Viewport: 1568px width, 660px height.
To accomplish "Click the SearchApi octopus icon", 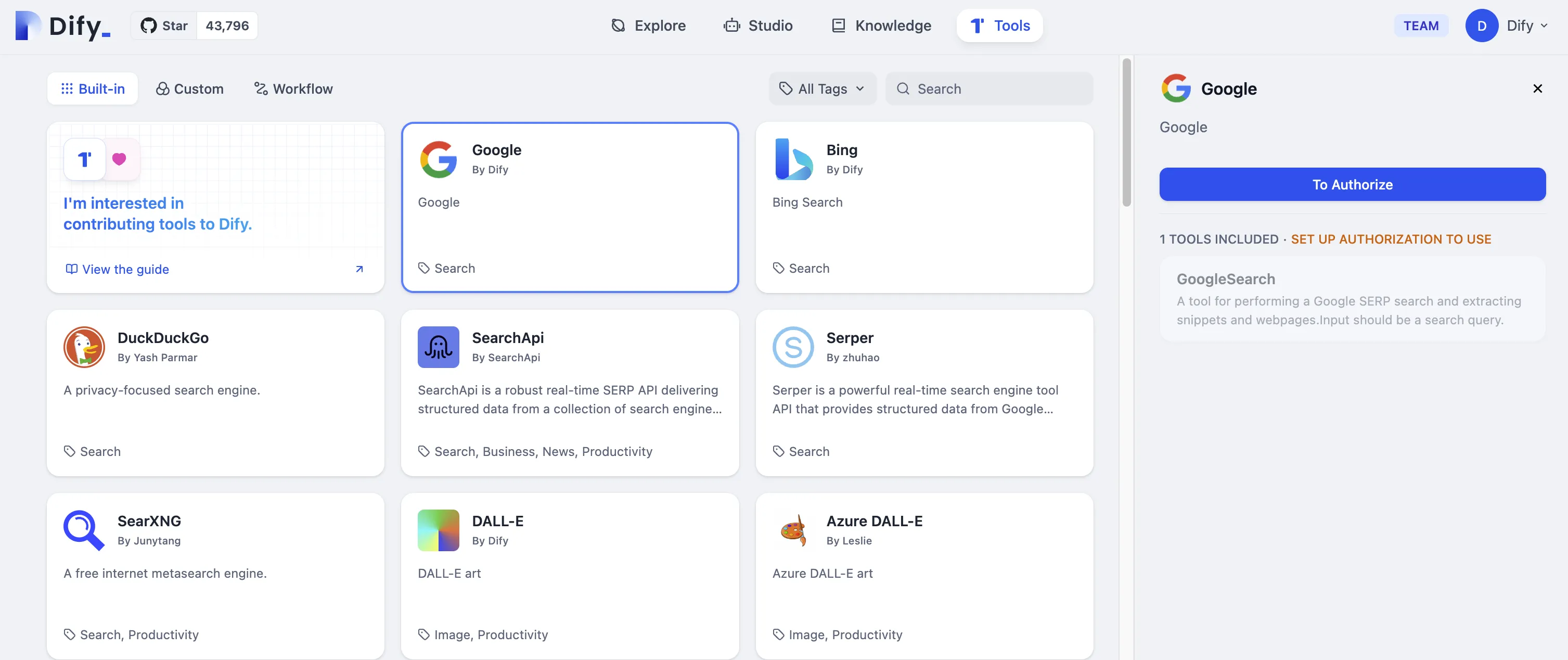I will (x=438, y=347).
